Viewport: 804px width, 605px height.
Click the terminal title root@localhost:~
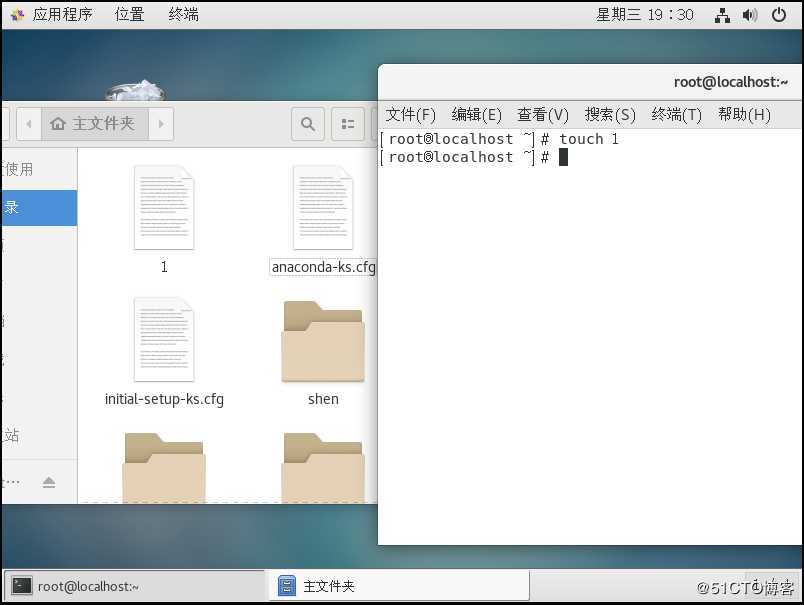731,82
